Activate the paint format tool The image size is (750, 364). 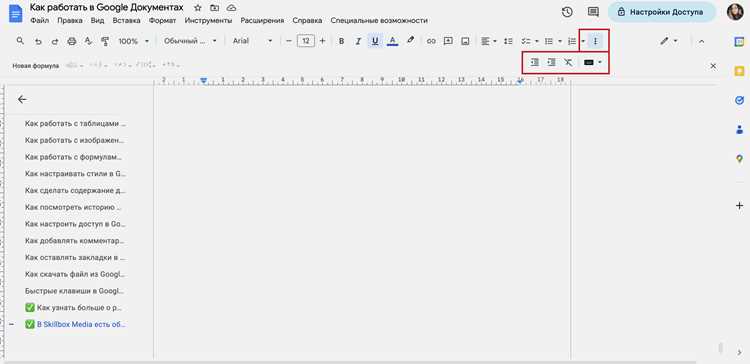coord(105,42)
